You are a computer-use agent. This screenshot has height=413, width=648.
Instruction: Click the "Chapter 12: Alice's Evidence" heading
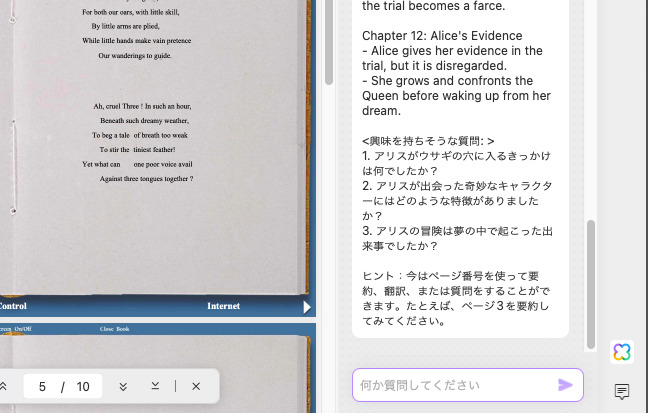point(442,36)
